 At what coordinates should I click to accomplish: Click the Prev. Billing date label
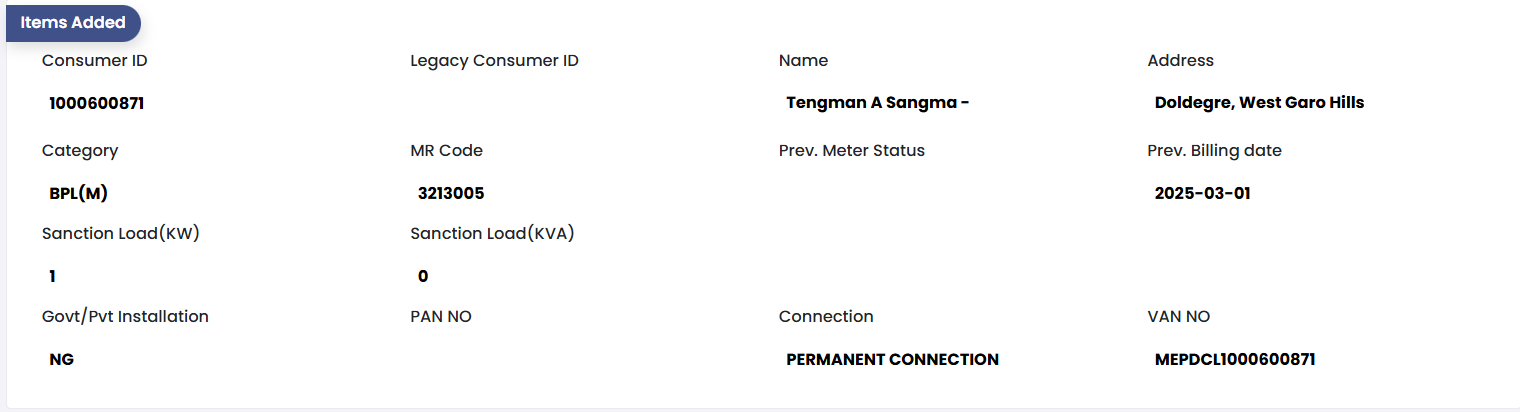coord(1214,151)
